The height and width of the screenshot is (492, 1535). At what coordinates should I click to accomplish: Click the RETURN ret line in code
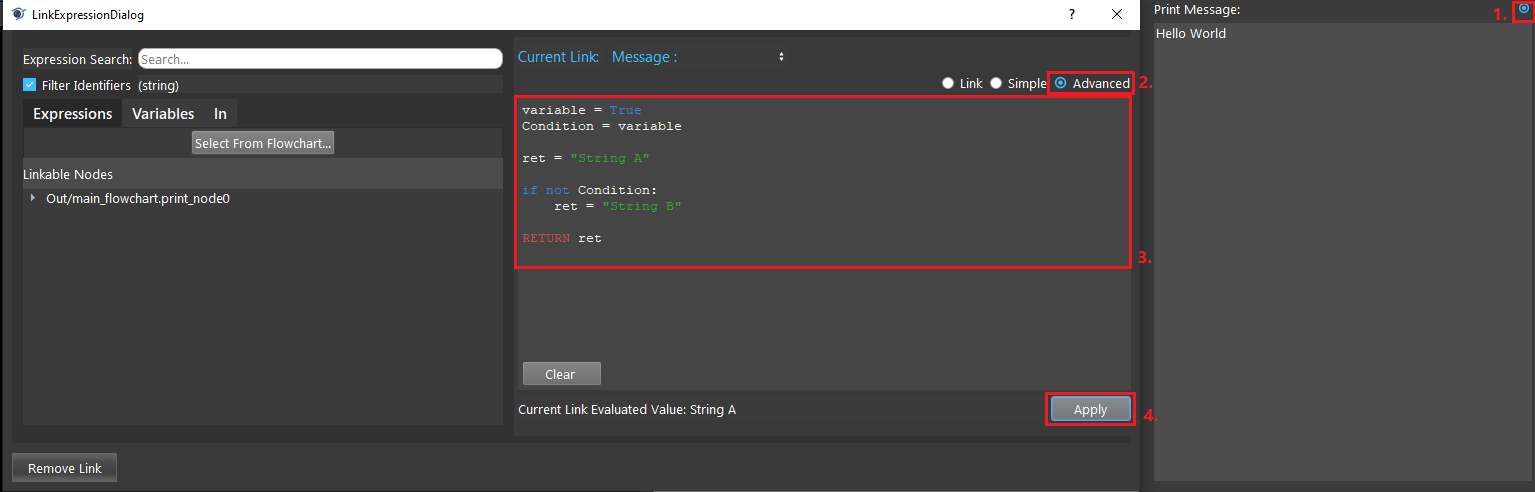click(x=562, y=238)
